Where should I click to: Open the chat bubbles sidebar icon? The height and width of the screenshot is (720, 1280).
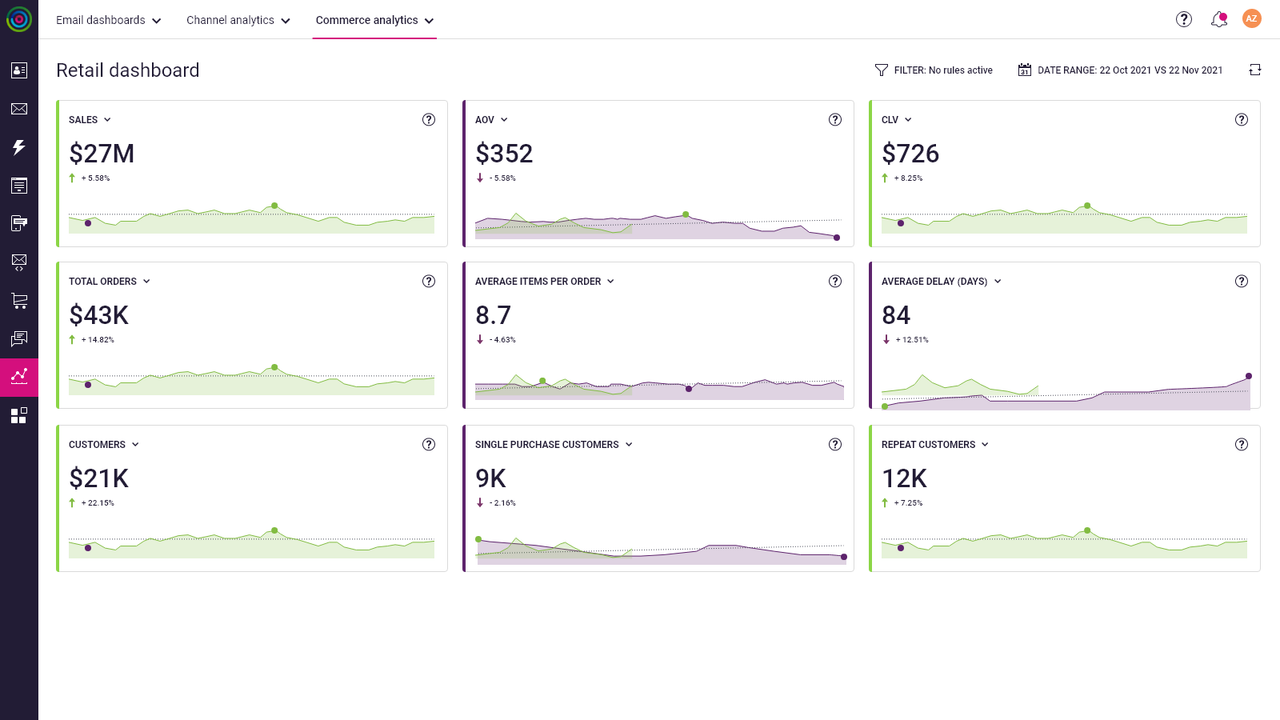(19, 339)
